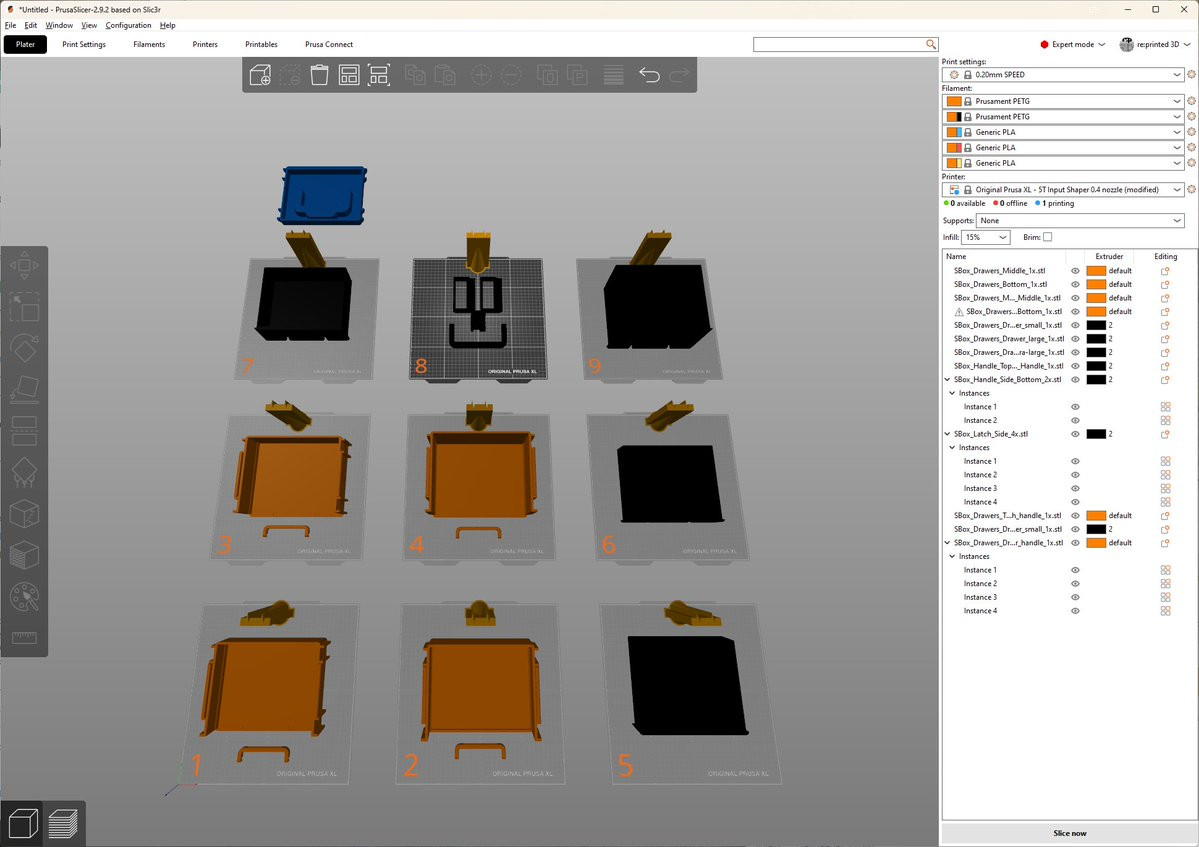Open the File menu
This screenshot has width=1199, height=847.
(x=10, y=25)
